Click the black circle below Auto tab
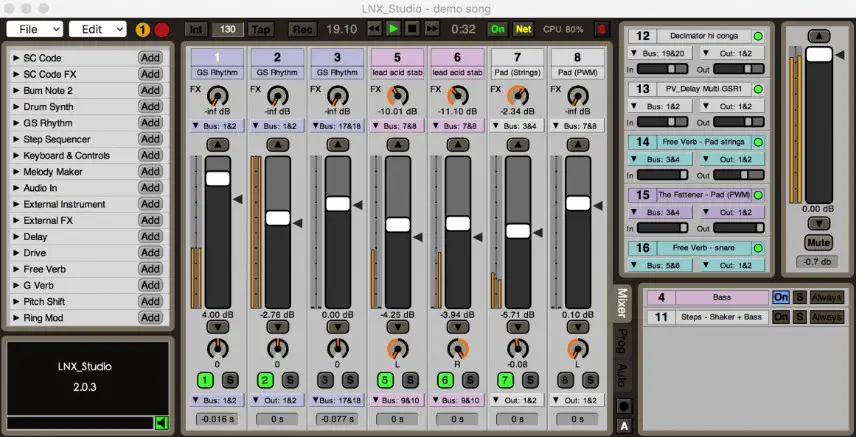This screenshot has height=437, width=856. 623,406
